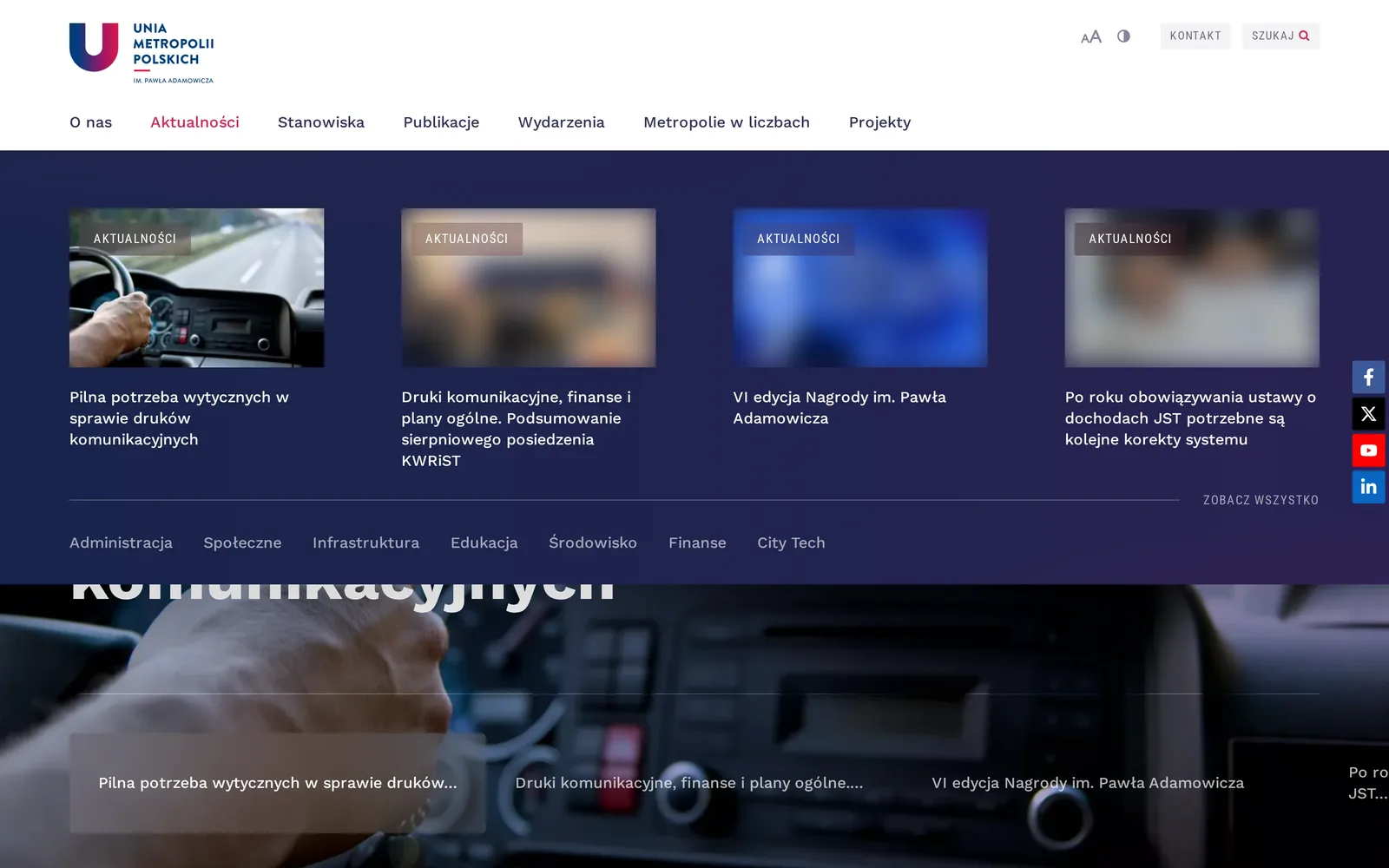Select the Społeczne category
The height and width of the screenshot is (868, 1389).
coord(242,542)
